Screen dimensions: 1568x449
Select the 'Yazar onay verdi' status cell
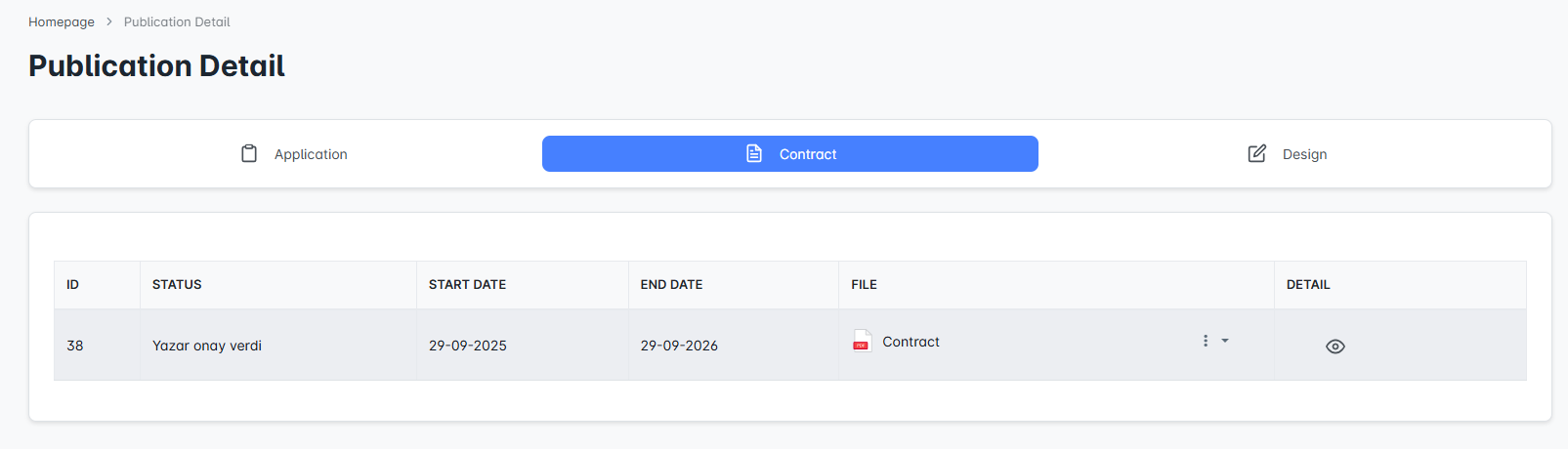click(x=207, y=346)
